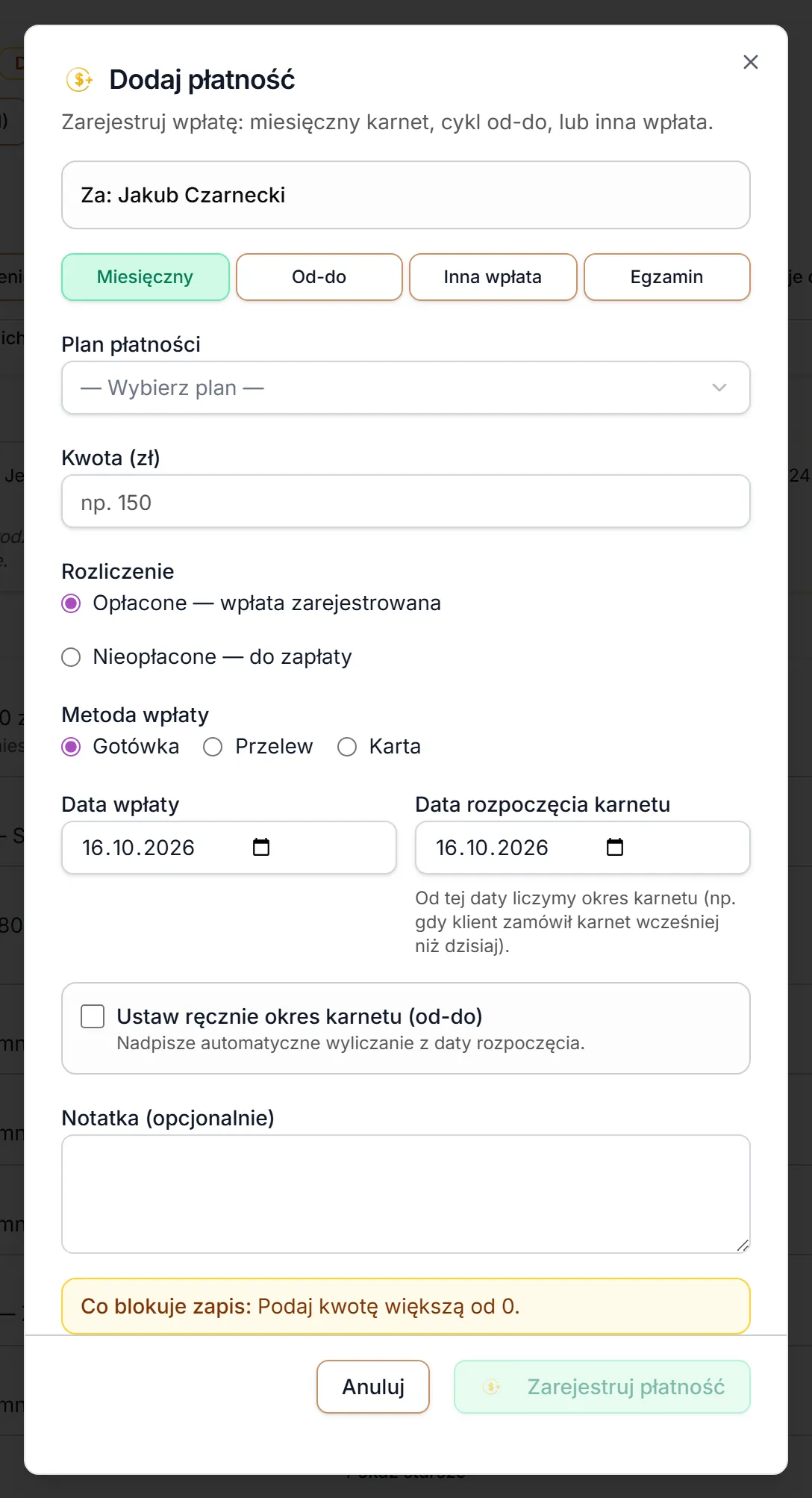
Task: Click the Za: Jakub Czarnecki field
Action: click(406, 195)
